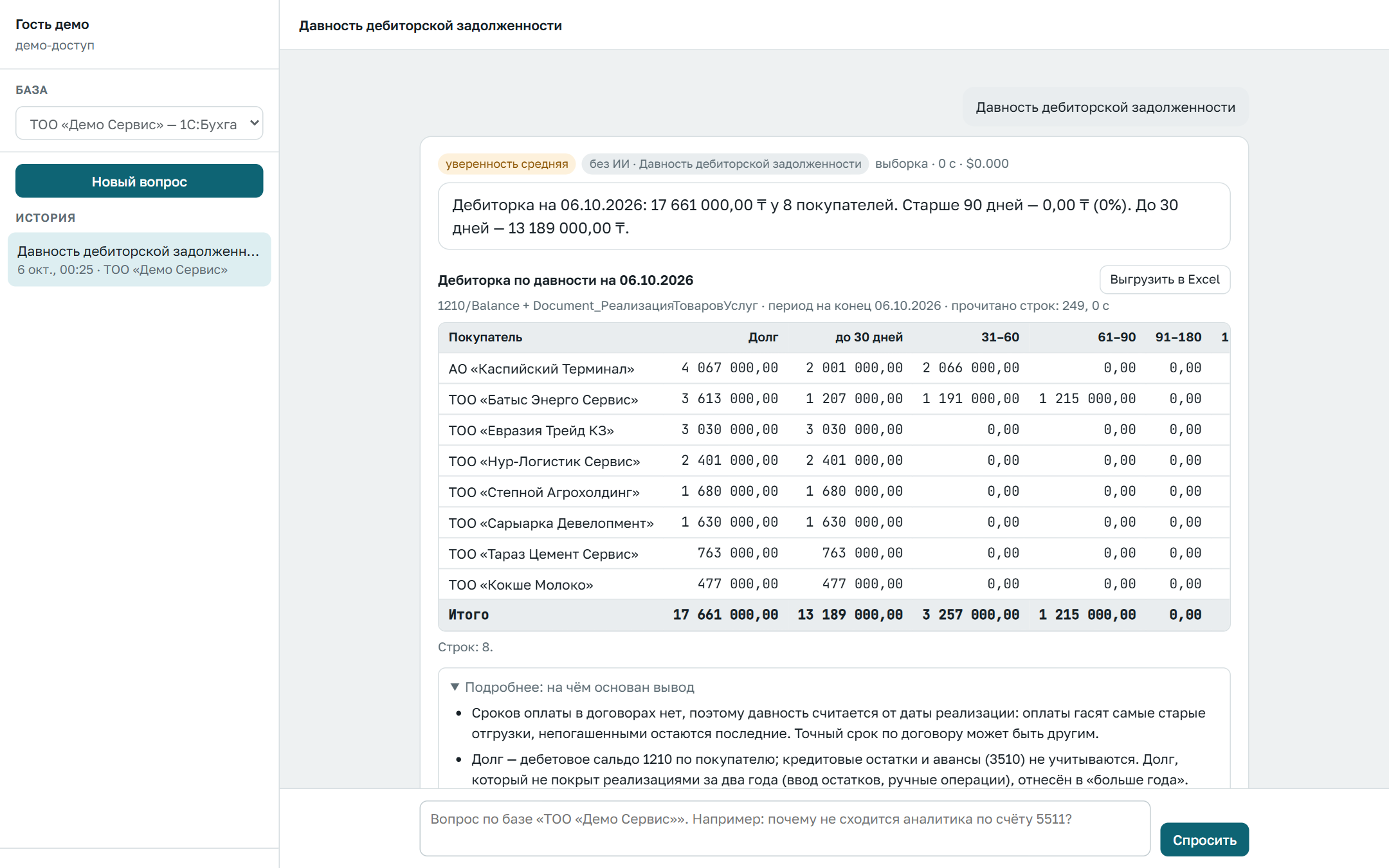
Task: Click debt value 763 000,00 in Долг column
Action: (738, 553)
